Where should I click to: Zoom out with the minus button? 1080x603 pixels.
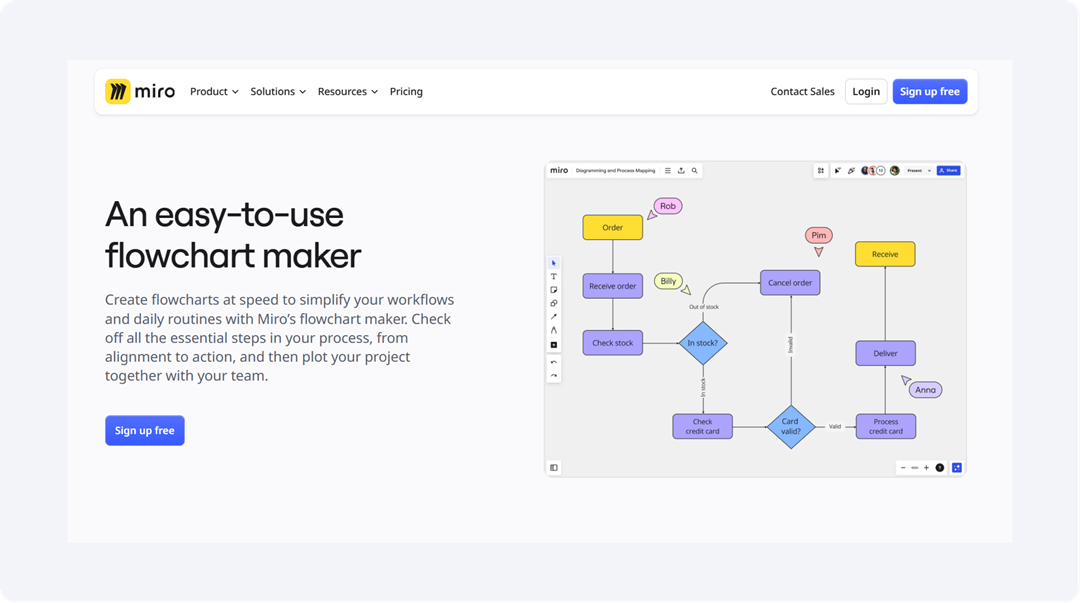click(x=903, y=468)
